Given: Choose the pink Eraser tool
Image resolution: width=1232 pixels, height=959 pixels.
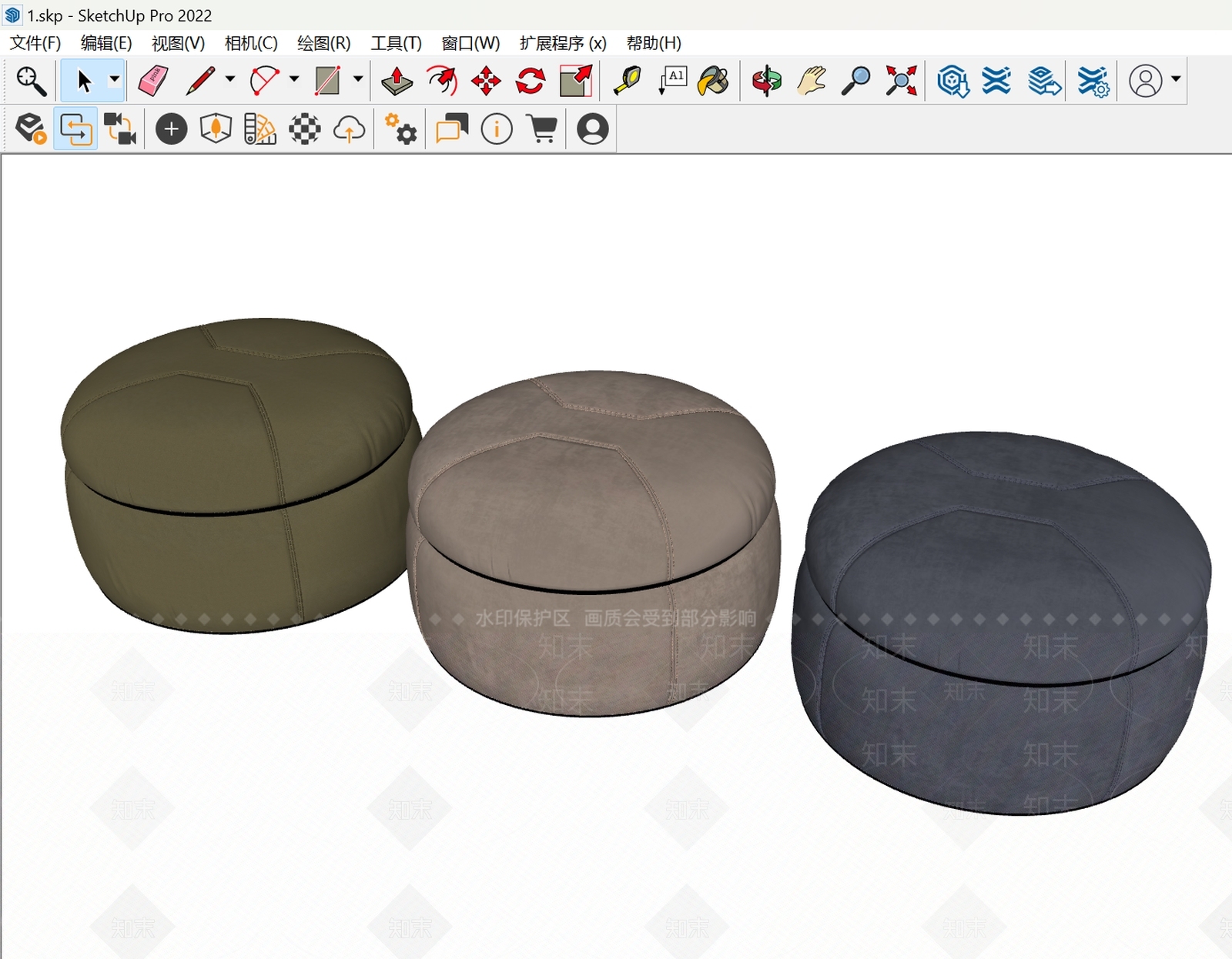Looking at the screenshot, I should pyautogui.click(x=152, y=80).
